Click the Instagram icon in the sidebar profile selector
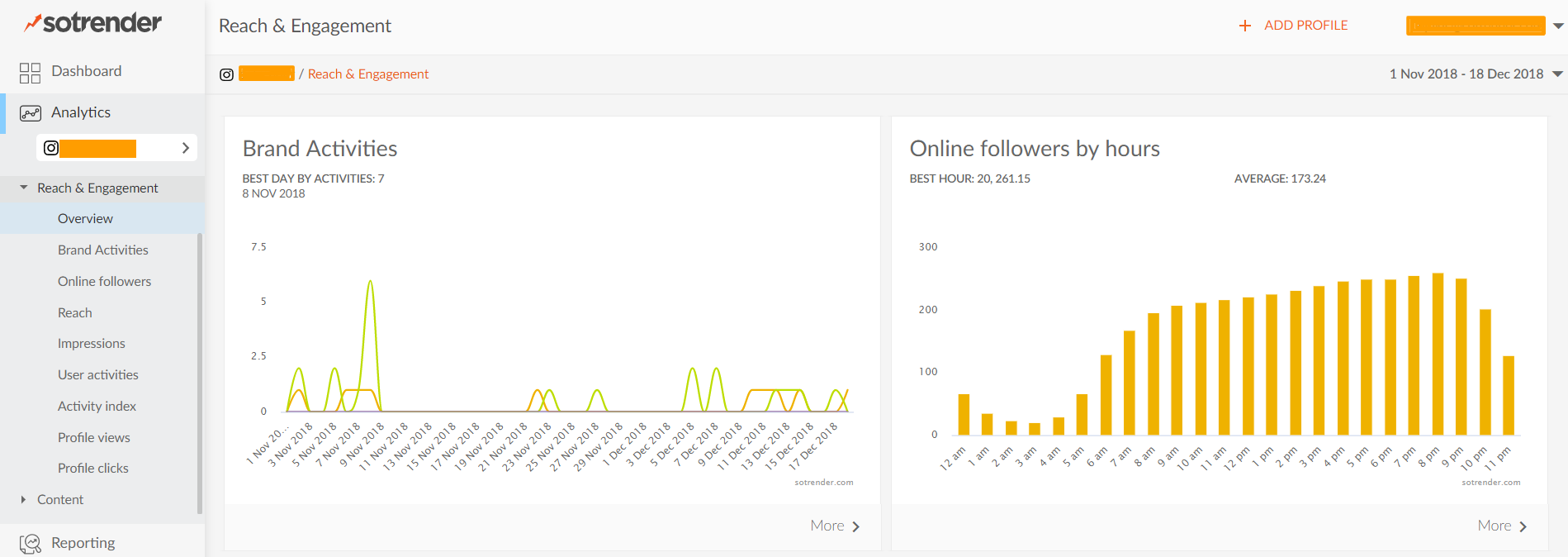This screenshot has width=1568, height=557. [51, 148]
